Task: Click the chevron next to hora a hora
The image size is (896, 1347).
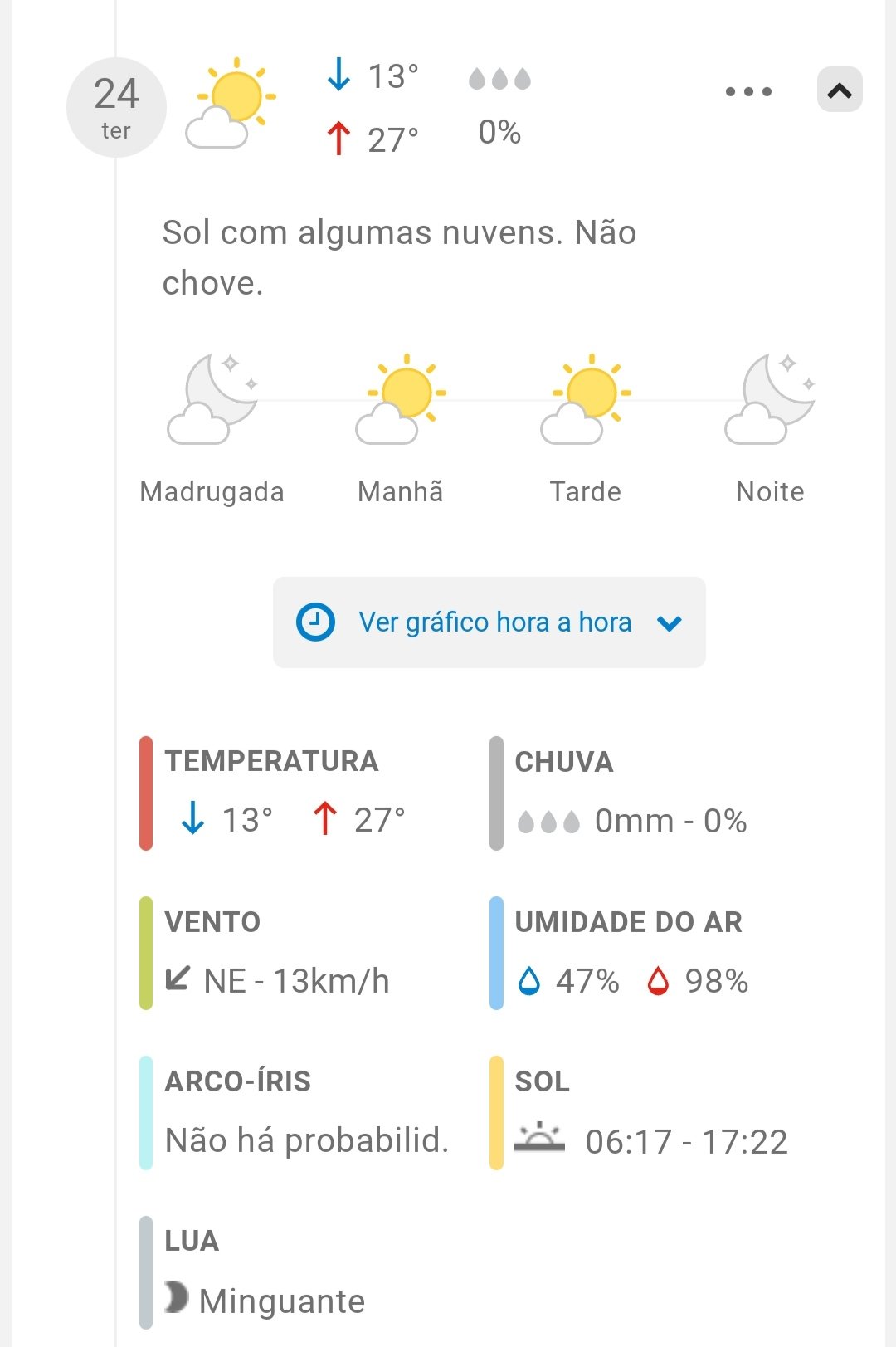Action: coord(669,623)
